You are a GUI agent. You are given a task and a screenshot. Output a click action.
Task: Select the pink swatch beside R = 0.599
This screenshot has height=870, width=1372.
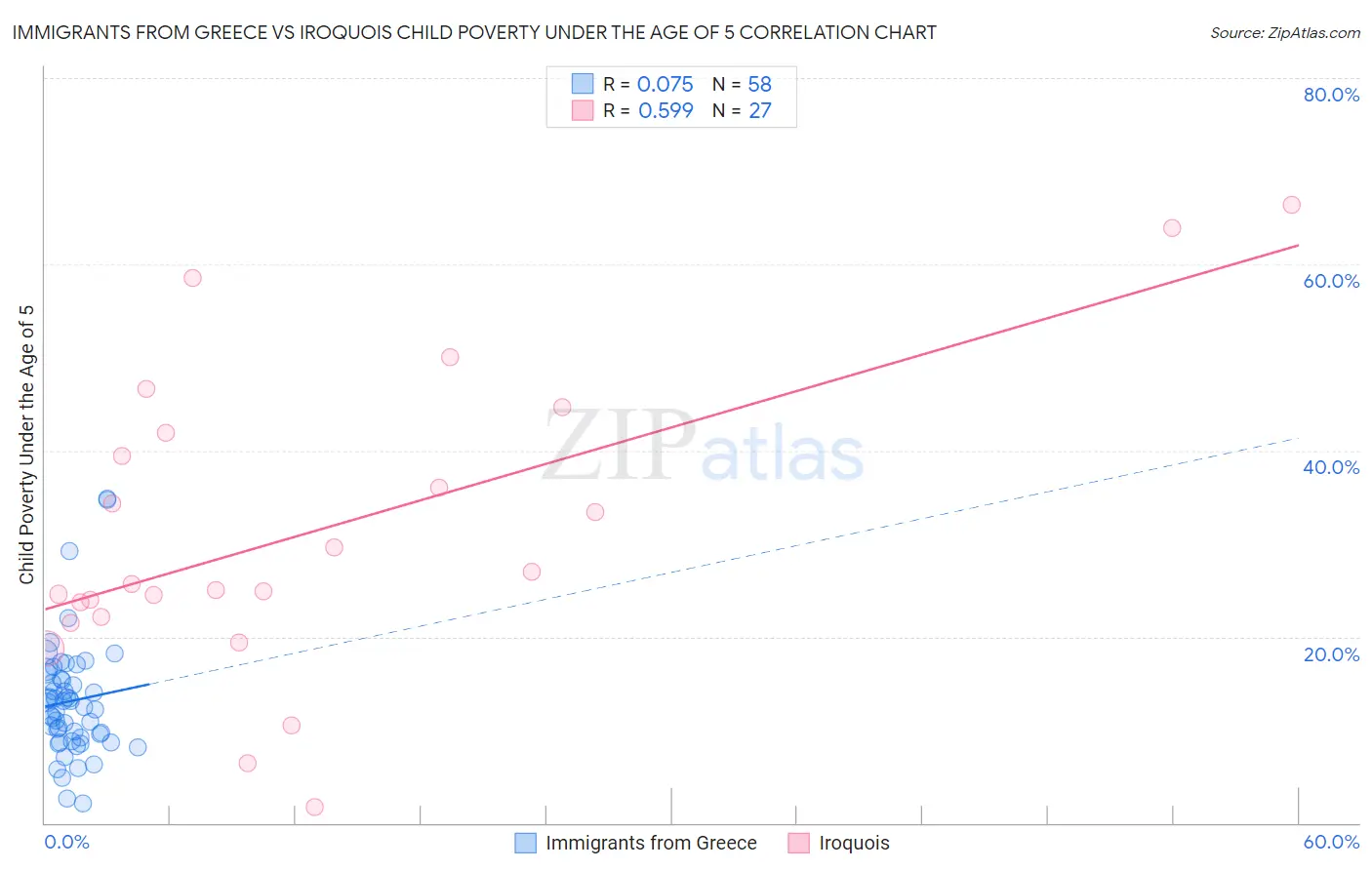click(583, 110)
